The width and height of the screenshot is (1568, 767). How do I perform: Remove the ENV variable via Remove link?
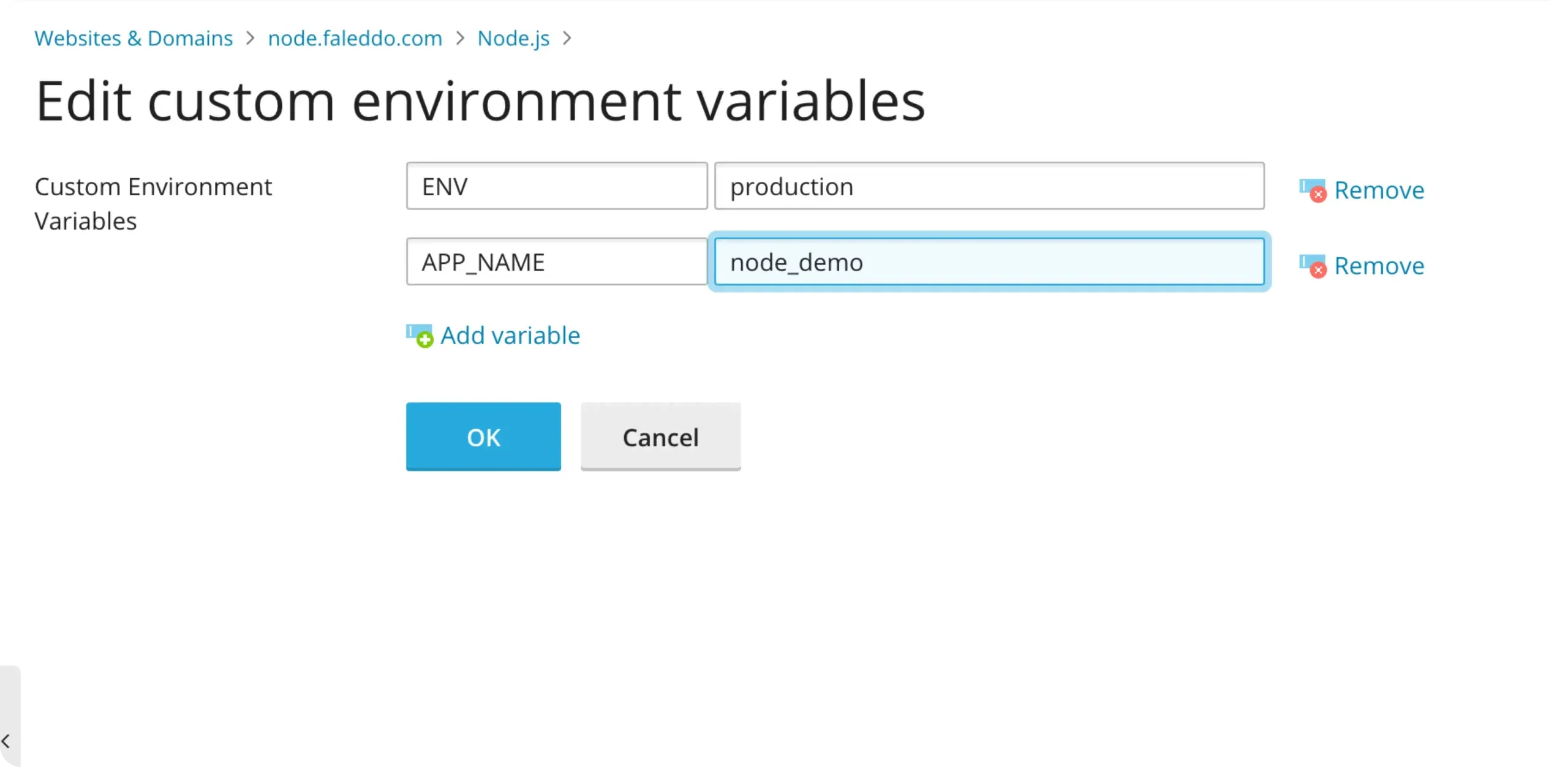(1379, 190)
